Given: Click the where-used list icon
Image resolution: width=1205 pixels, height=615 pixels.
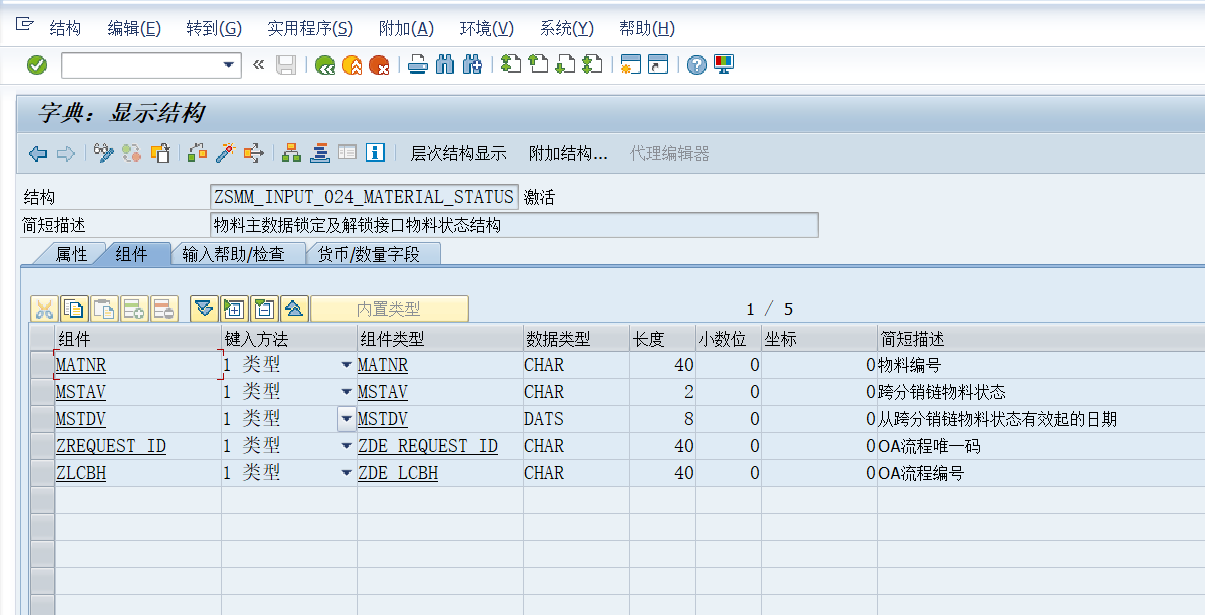Looking at the screenshot, I should [x=254, y=153].
